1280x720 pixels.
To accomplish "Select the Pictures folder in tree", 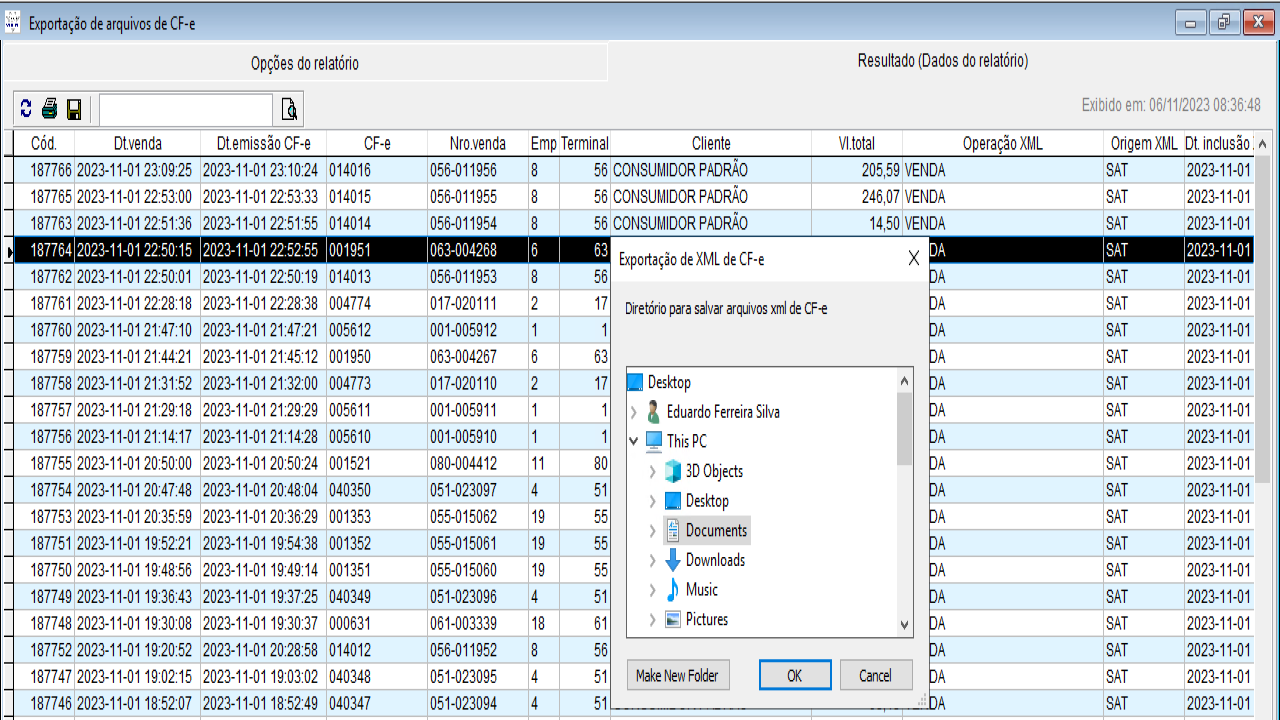I will 706,620.
